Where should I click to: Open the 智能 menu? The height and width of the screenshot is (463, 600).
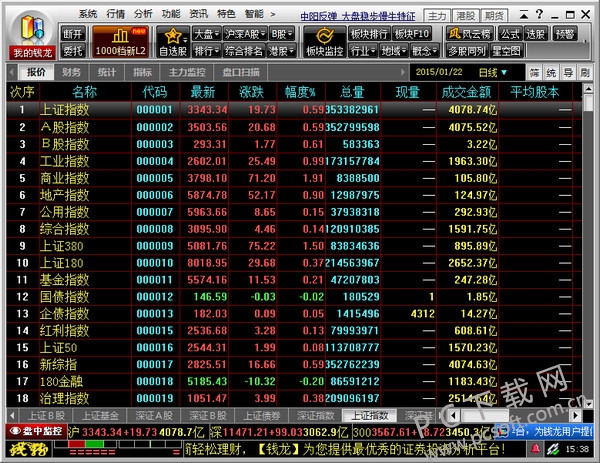[x=254, y=15]
